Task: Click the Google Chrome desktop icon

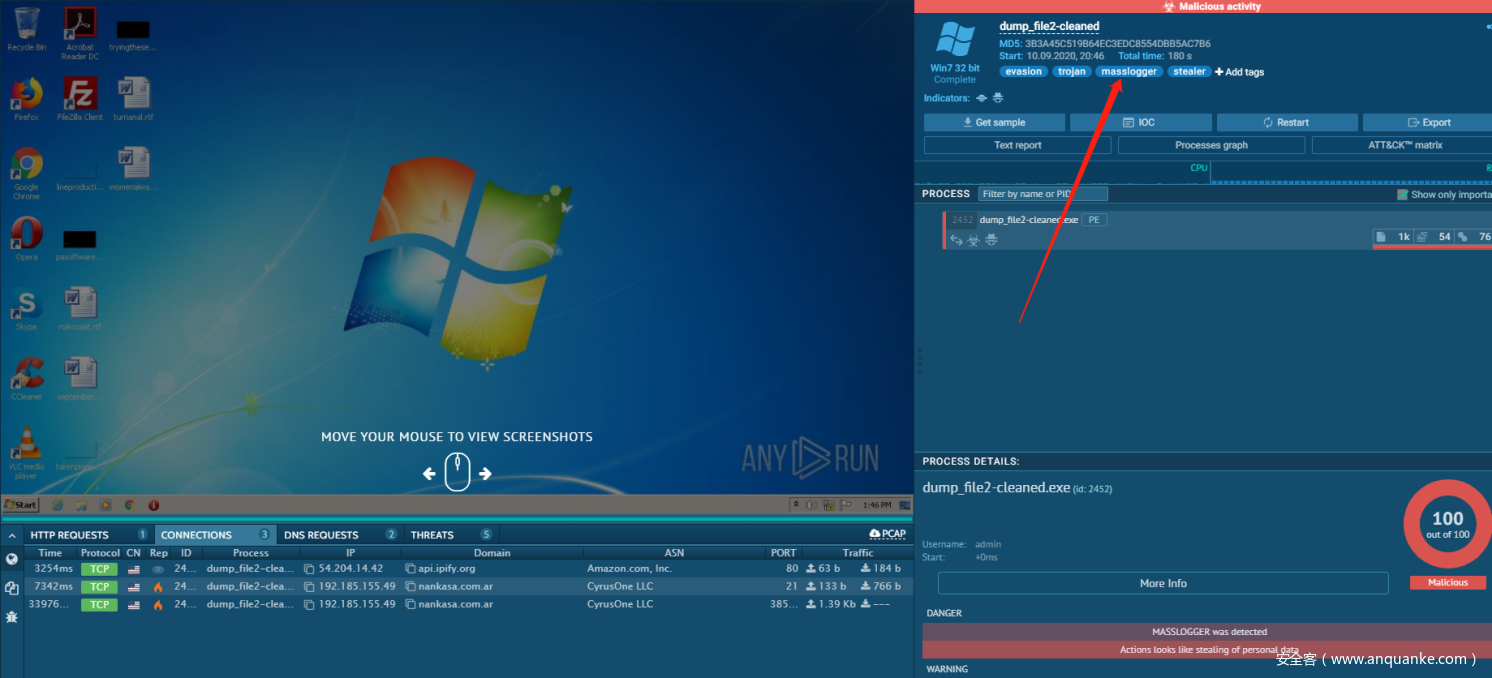Action: pyautogui.click(x=27, y=165)
